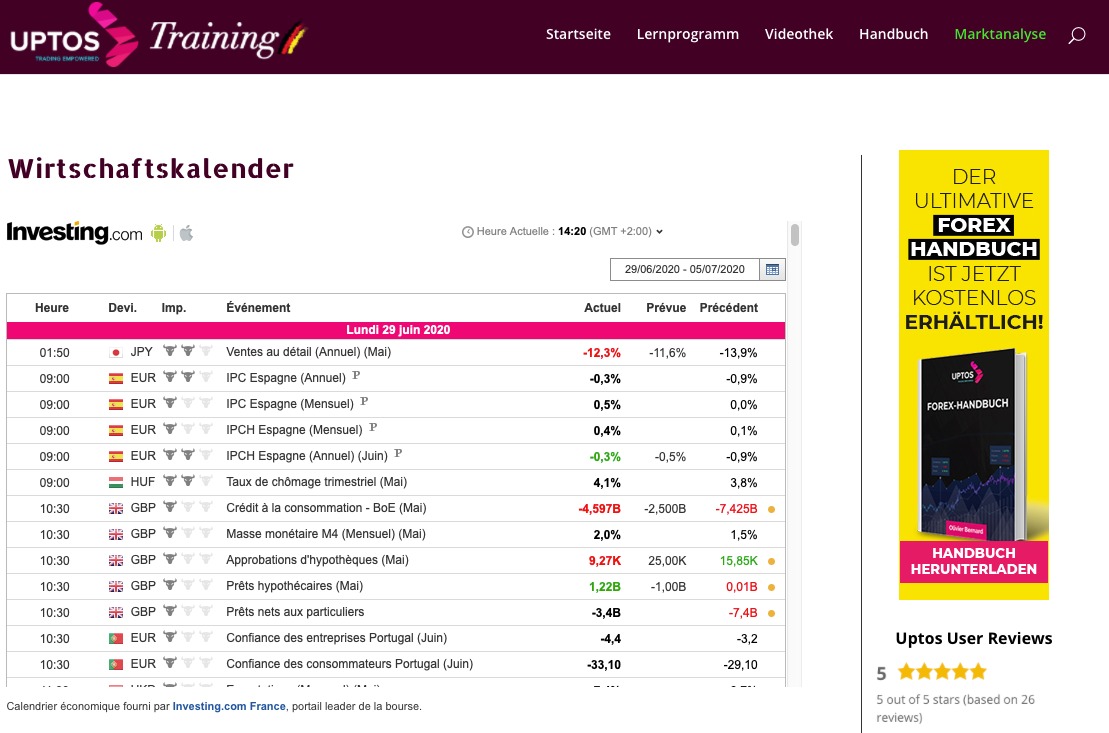Click the Lundi 29 juin 2020 date bar
Screen dimensions: 1109x733
pos(396,330)
